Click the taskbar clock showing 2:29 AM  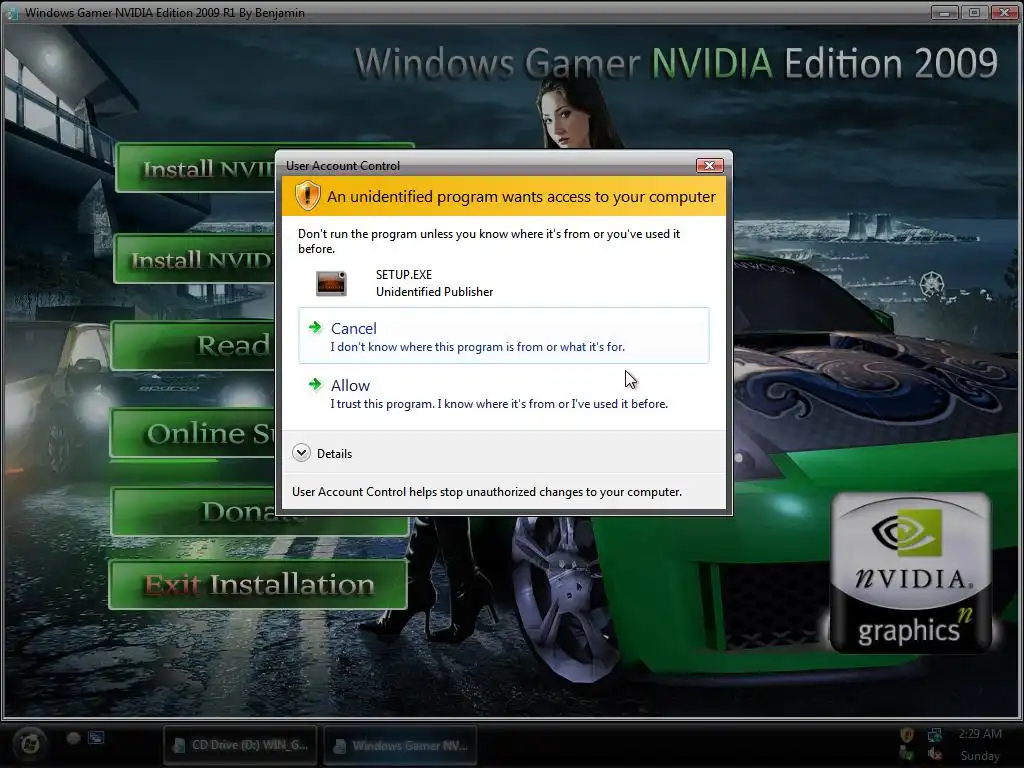click(980, 734)
